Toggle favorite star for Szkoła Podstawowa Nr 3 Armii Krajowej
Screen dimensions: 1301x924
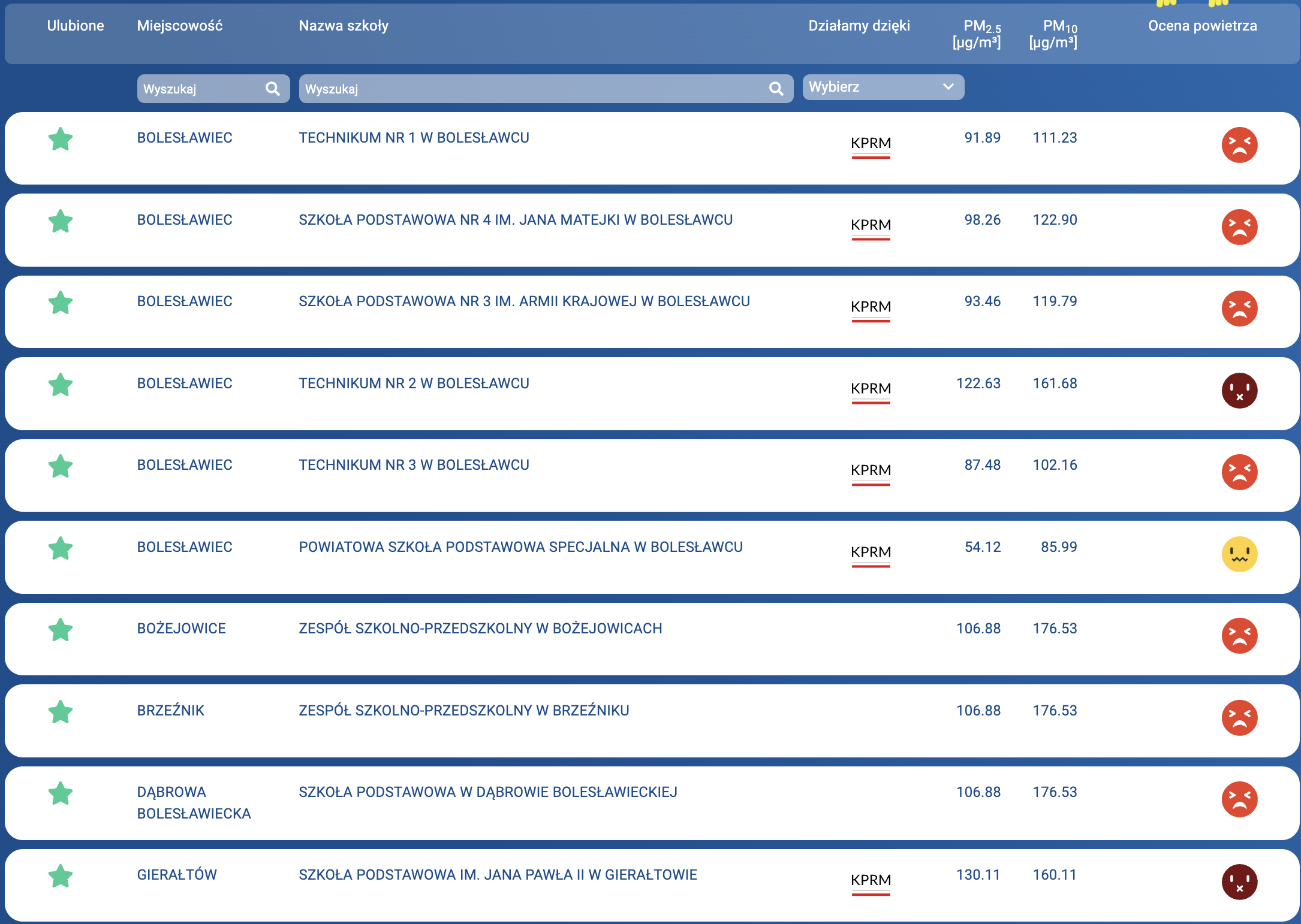(x=61, y=303)
